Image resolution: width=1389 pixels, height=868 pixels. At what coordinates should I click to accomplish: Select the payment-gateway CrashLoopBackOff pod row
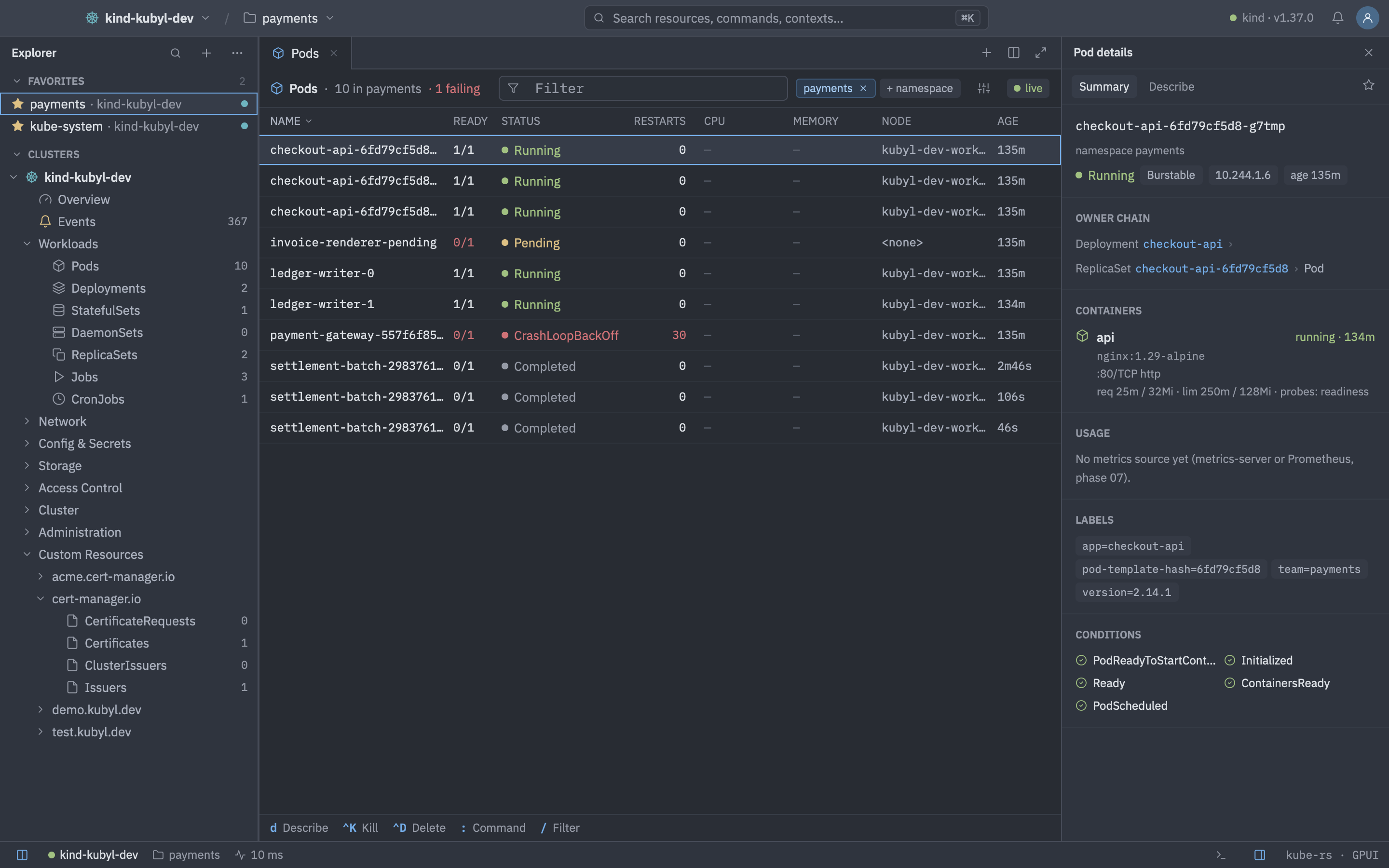coord(659,335)
